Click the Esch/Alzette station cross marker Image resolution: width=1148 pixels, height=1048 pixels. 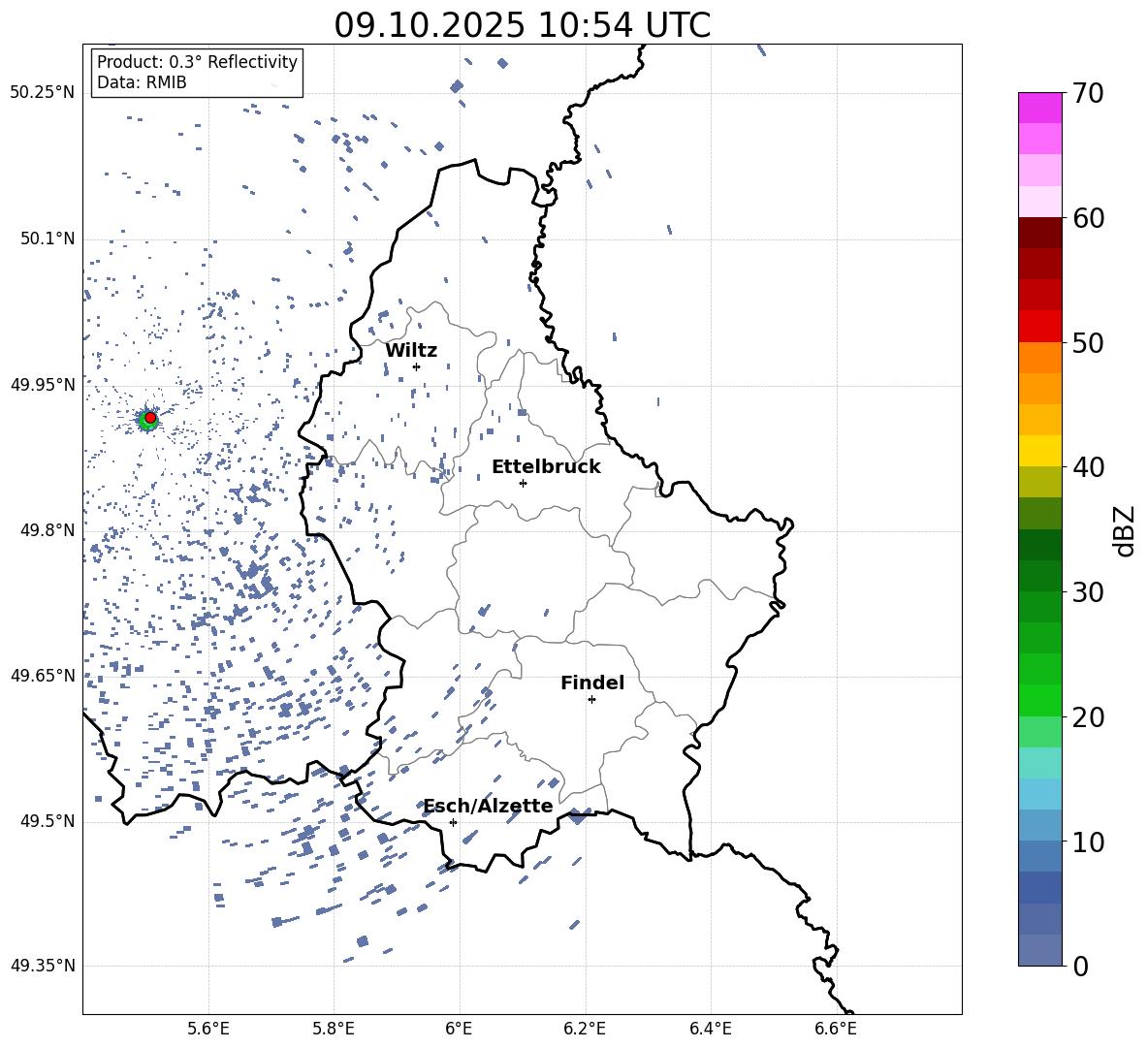[x=453, y=822]
